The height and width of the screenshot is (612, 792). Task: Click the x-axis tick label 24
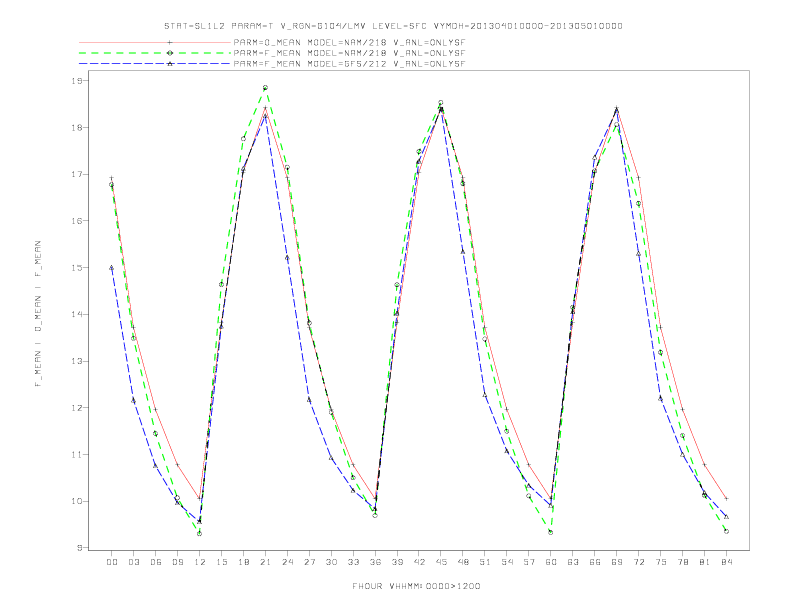pos(287,562)
